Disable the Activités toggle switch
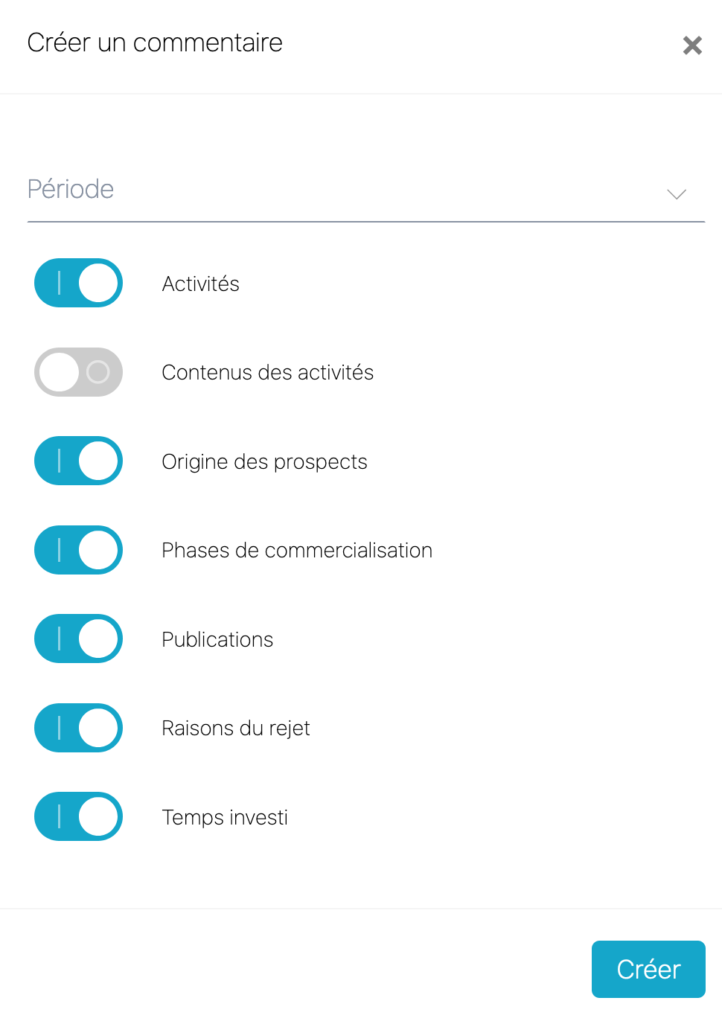Screen dimensions: 722x1024 78,283
